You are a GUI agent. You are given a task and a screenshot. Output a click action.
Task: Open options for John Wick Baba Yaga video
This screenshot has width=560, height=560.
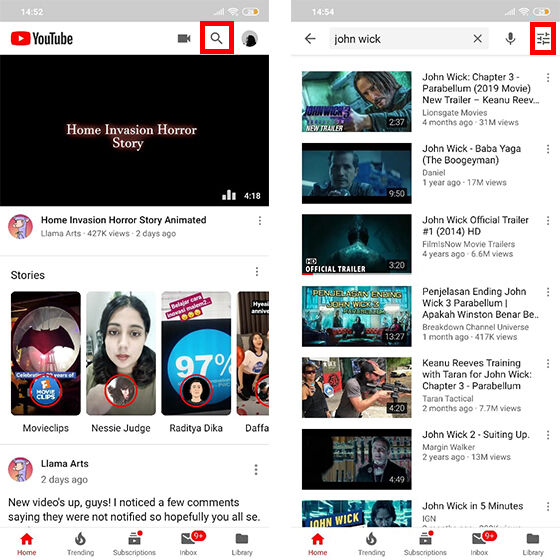pyautogui.click(x=548, y=149)
